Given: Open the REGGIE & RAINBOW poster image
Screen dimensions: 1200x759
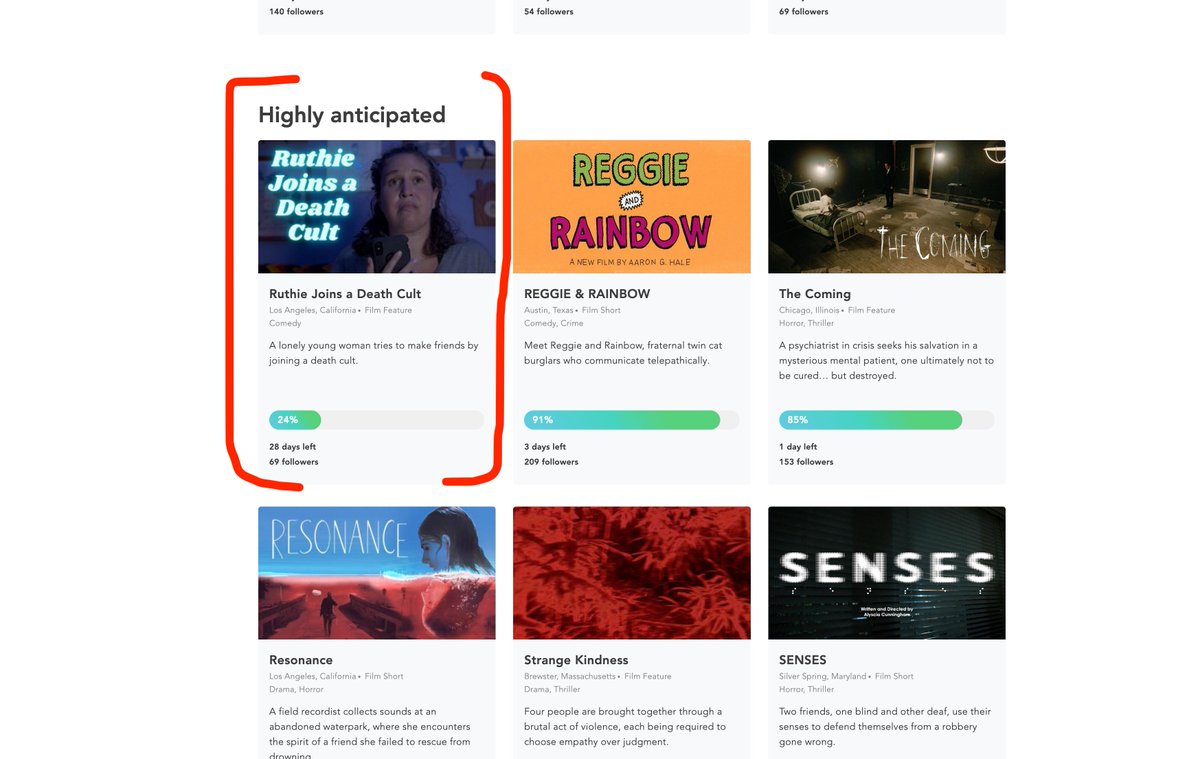Looking at the screenshot, I should [x=632, y=207].
